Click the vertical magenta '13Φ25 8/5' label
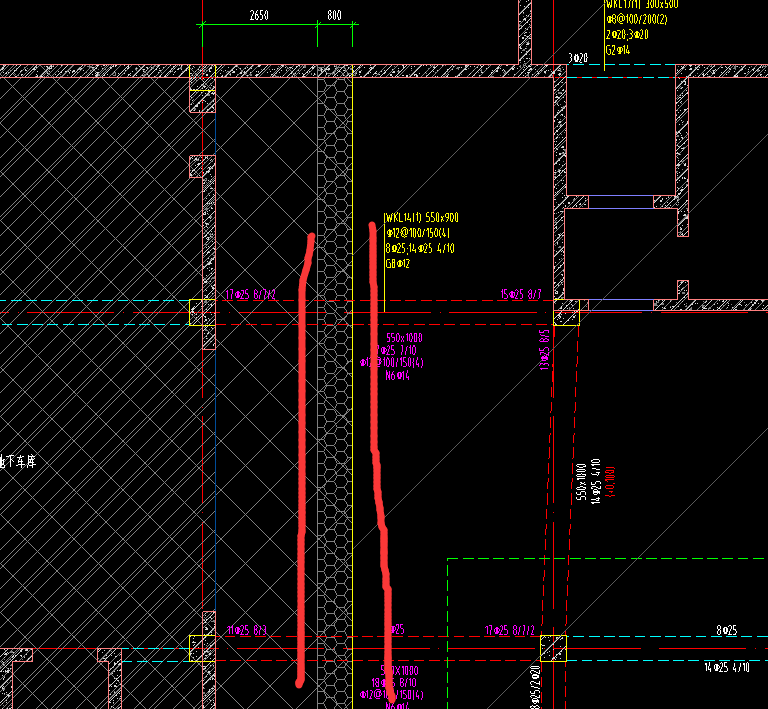 (x=545, y=350)
